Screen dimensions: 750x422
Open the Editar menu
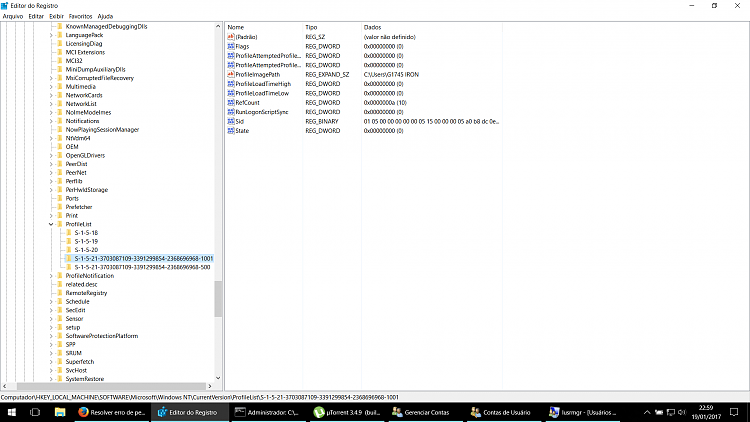[36, 16]
